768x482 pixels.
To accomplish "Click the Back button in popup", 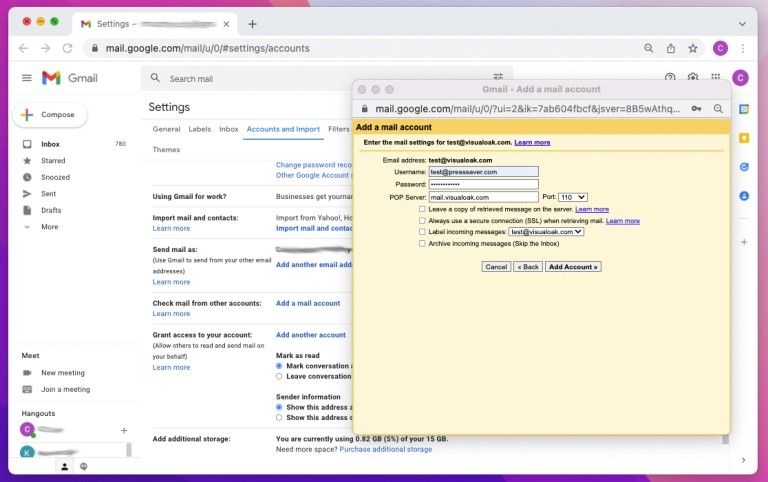I will 528,266.
